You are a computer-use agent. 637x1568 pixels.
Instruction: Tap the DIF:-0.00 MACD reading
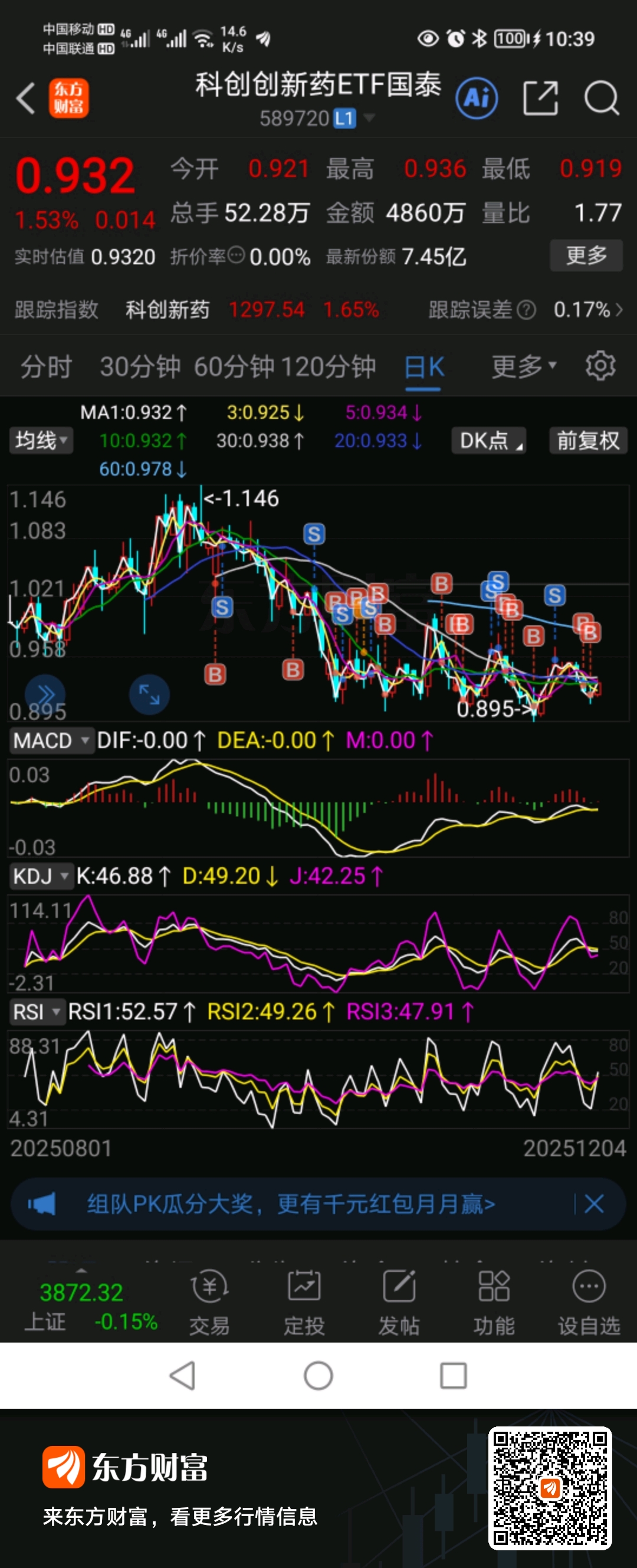click(x=152, y=741)
